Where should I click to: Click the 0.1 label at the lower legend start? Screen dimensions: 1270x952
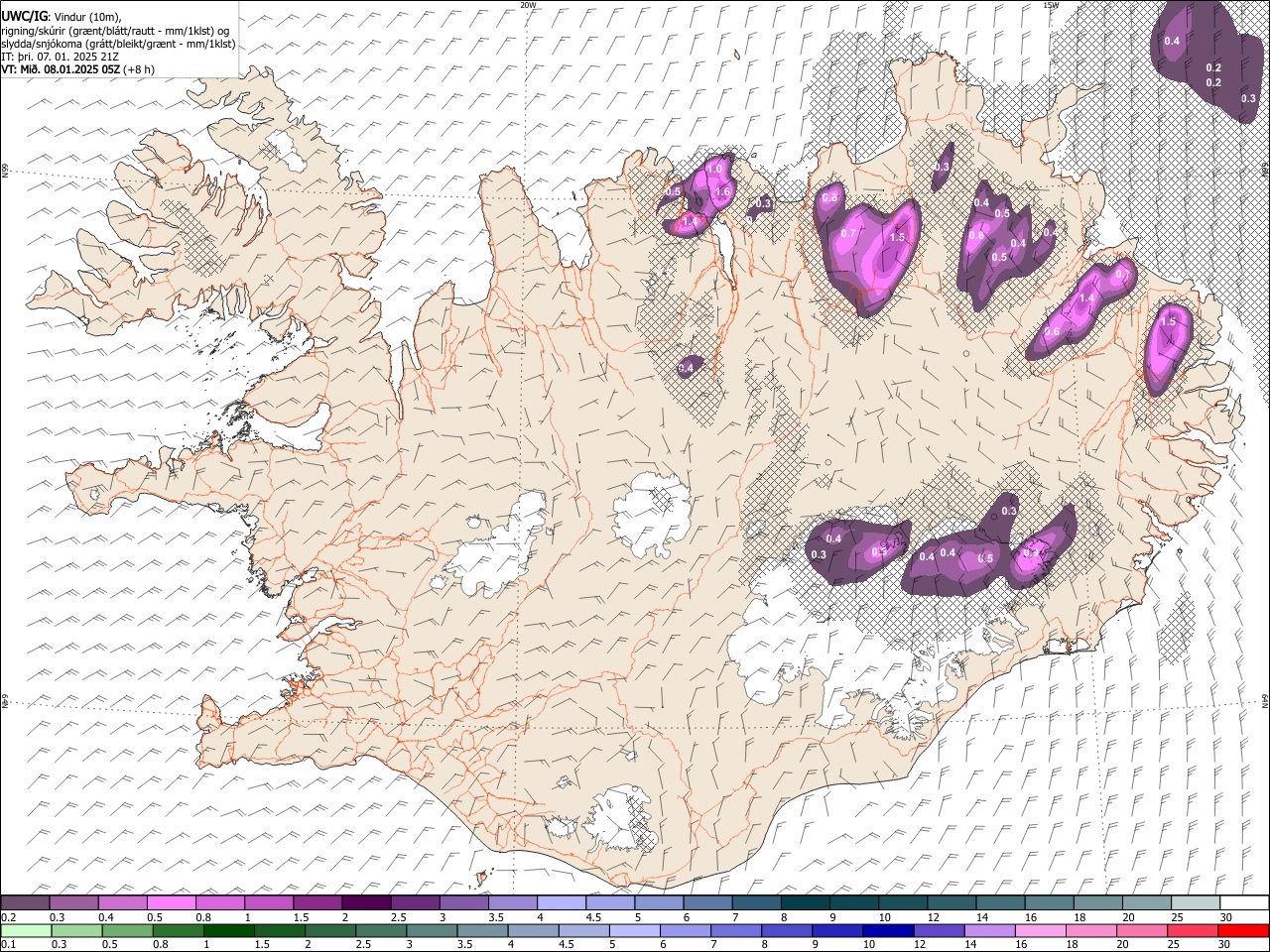7,944
